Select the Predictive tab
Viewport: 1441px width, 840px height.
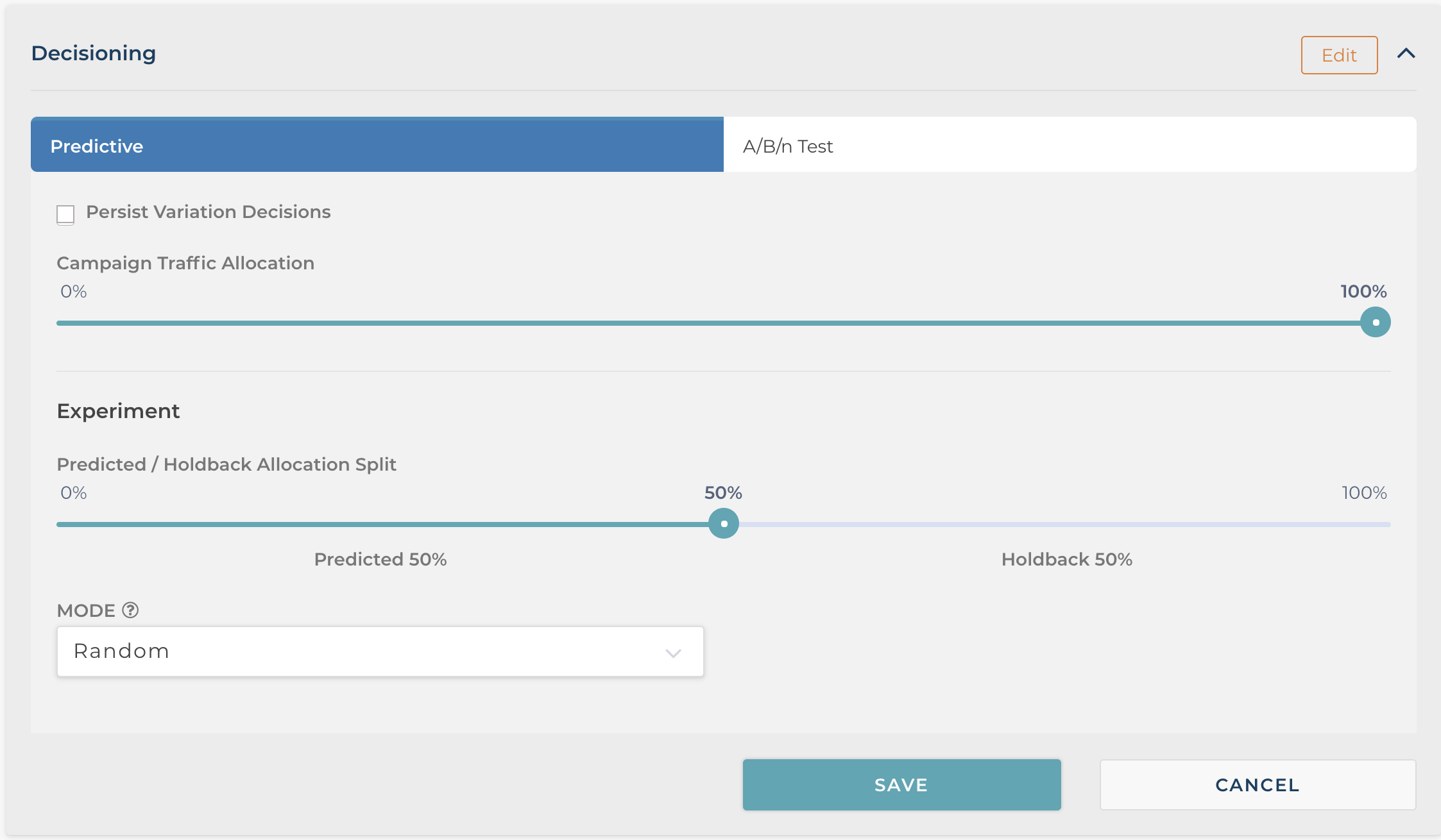(x=377, y=145)
